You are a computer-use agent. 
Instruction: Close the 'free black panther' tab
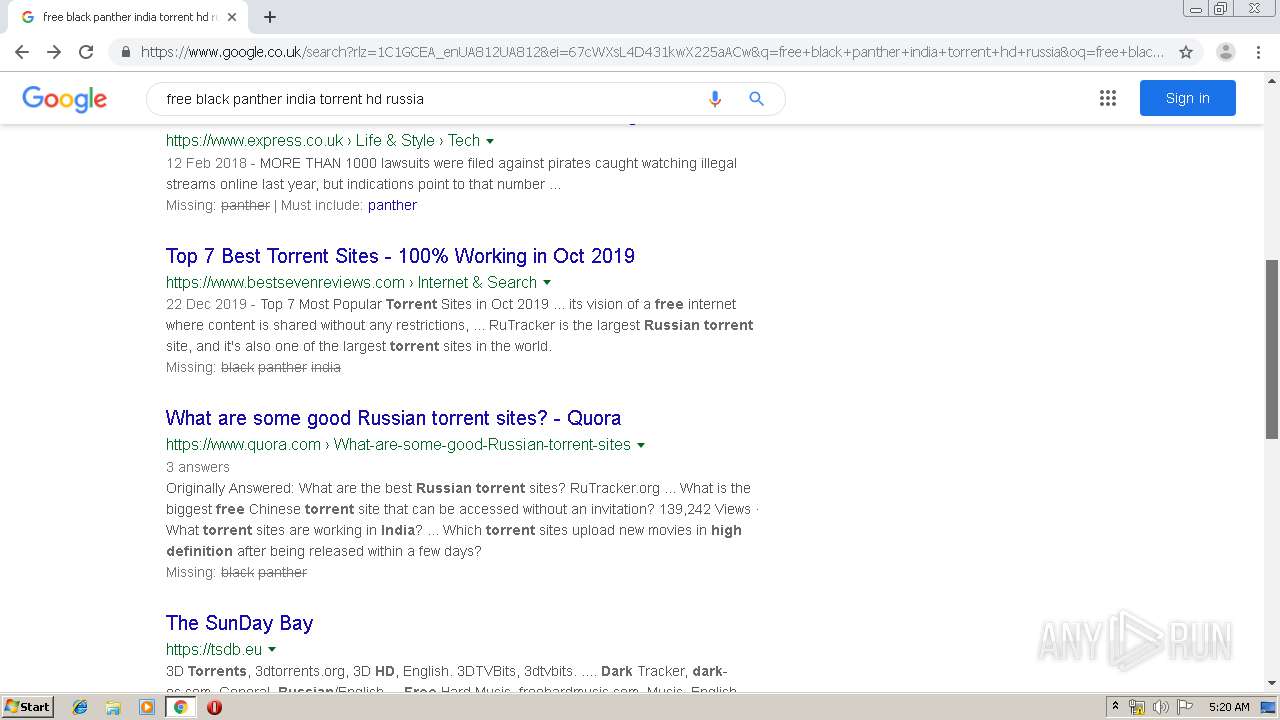pyautogui.click(x=232, y=17)
